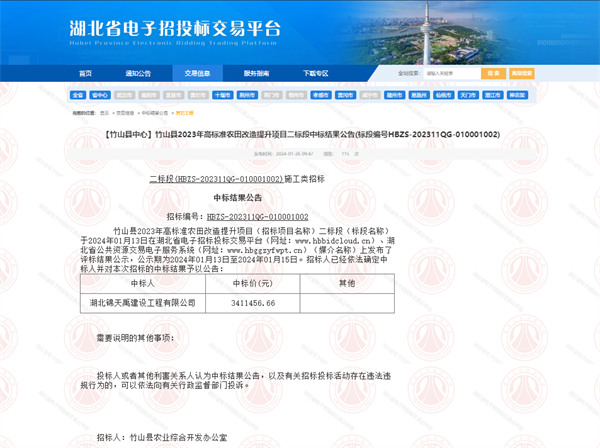Image resolution: width=600 pixels, height=448 pixels.
Task: Select the 省中心 region filter
Action: (100, 95)
